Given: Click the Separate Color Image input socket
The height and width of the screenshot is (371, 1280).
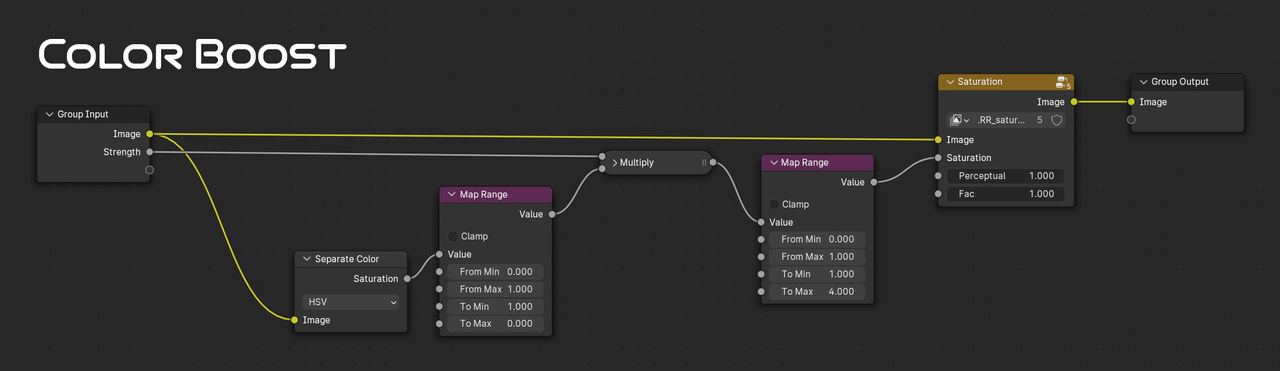Looking at the screenshot, I should click(x=294, y=320).
